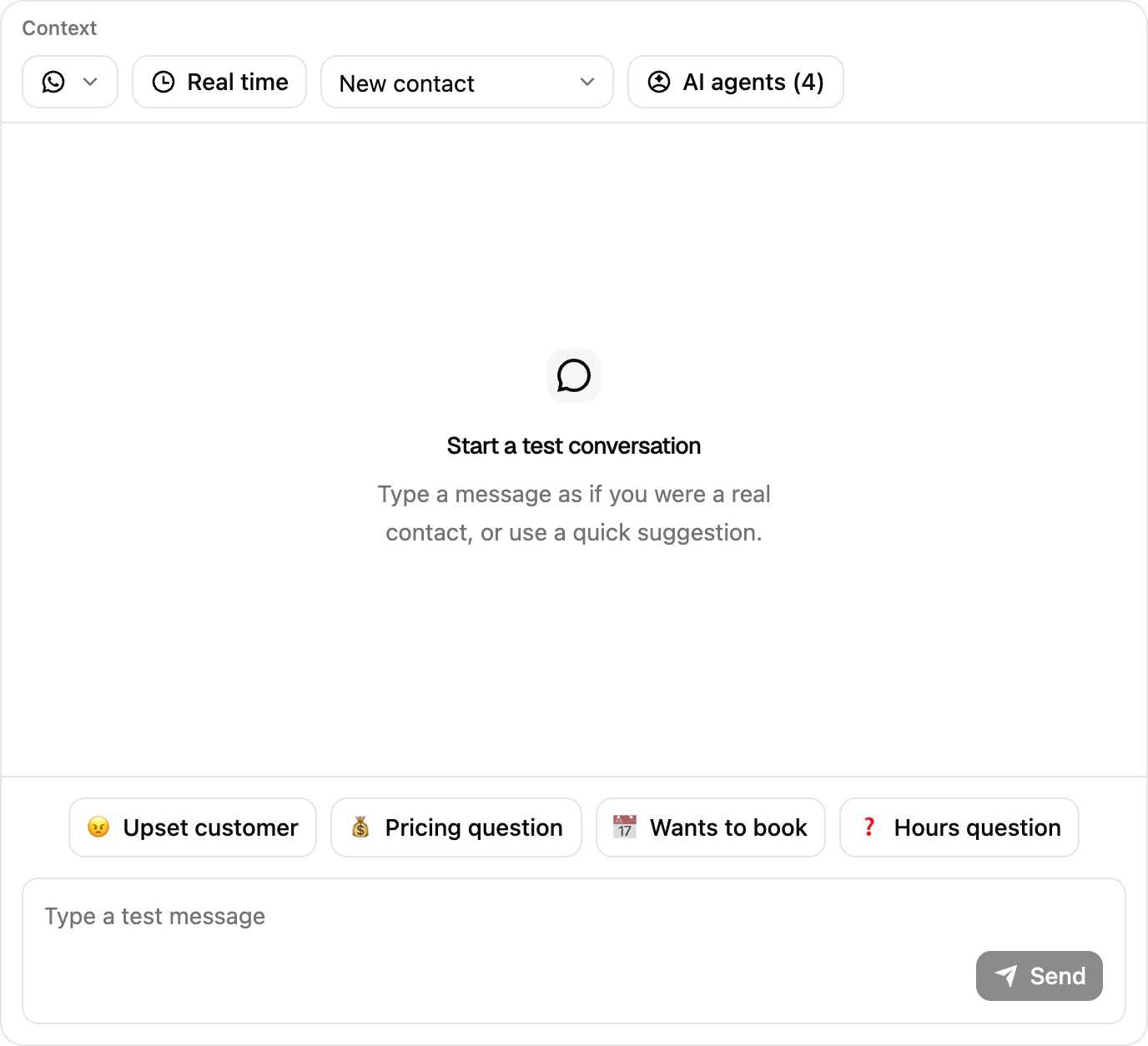
Task: Click the Context label
Action: point(59,28)
